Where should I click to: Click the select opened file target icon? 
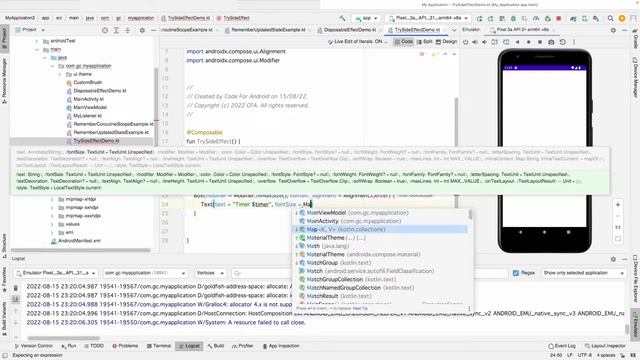click(x=105, y=30)
